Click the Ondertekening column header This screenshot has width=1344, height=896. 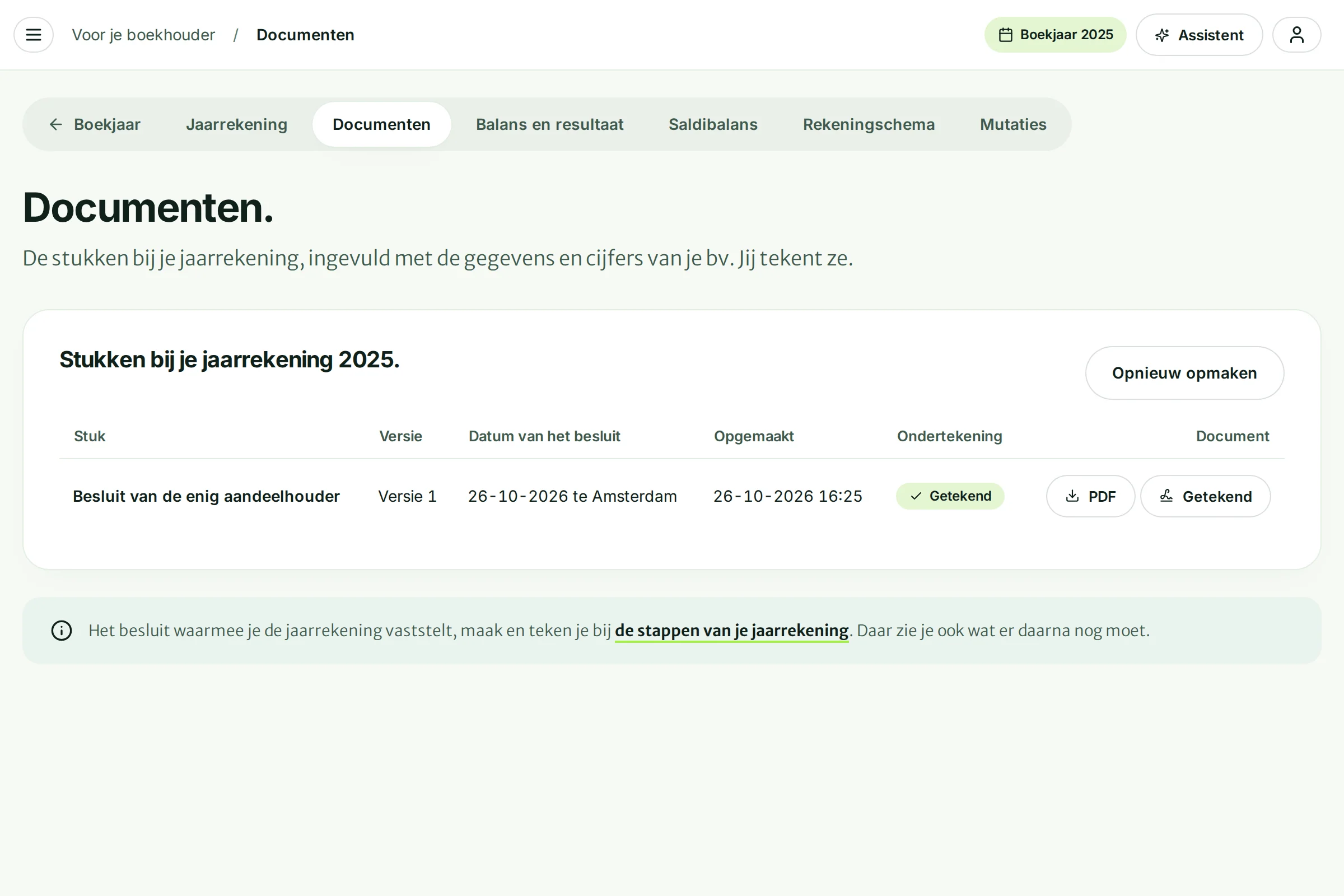(x=950, y=437)
